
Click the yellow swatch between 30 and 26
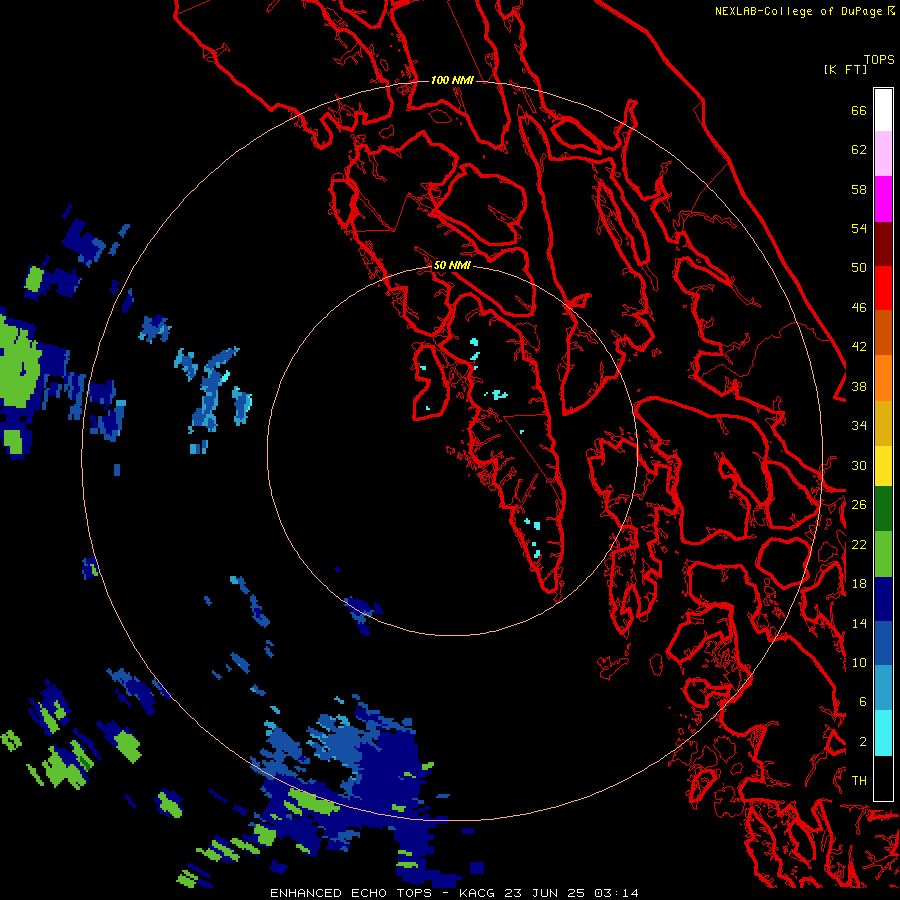[x=883, y=466]
